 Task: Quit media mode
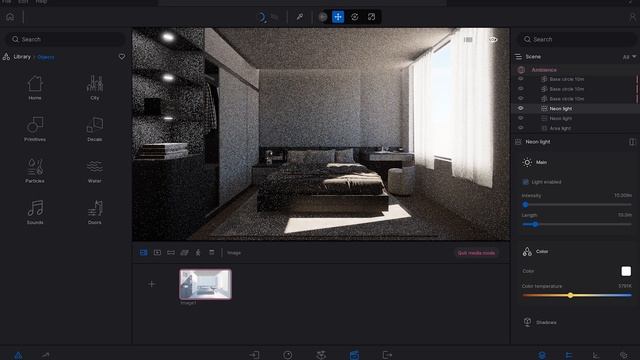[476, 253]
